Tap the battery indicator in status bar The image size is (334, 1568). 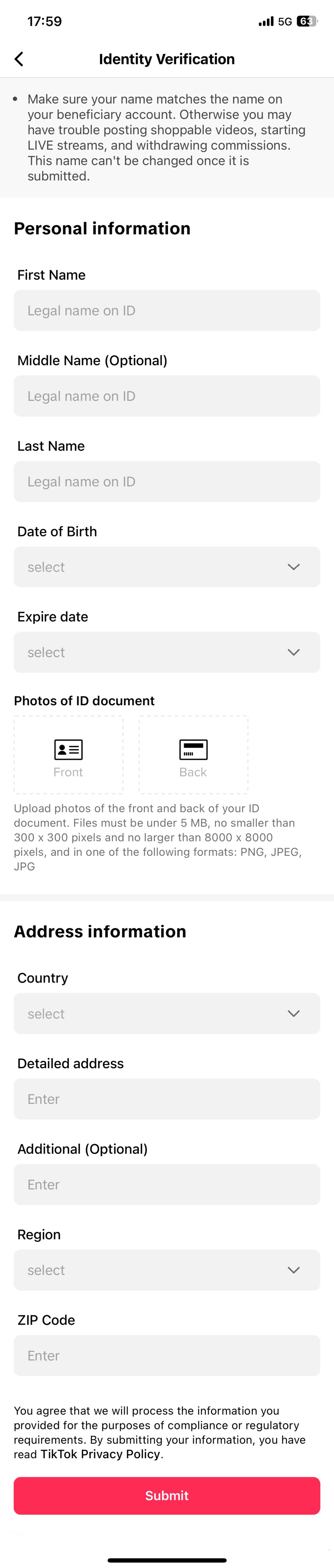[x=307, y=21]
